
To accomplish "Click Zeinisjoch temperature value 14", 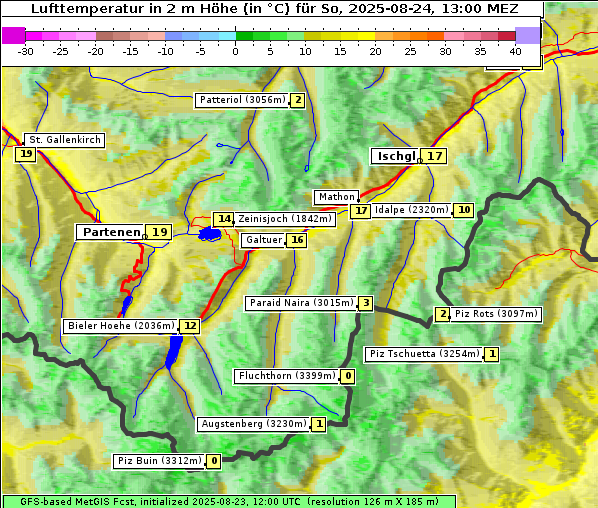I will point(223,219).
